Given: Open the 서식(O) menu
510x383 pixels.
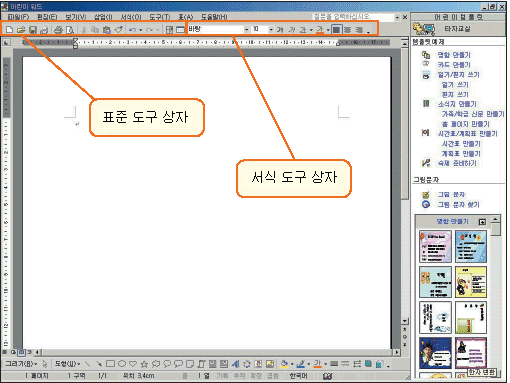Looking at the screenshot, I should (131, 17).
